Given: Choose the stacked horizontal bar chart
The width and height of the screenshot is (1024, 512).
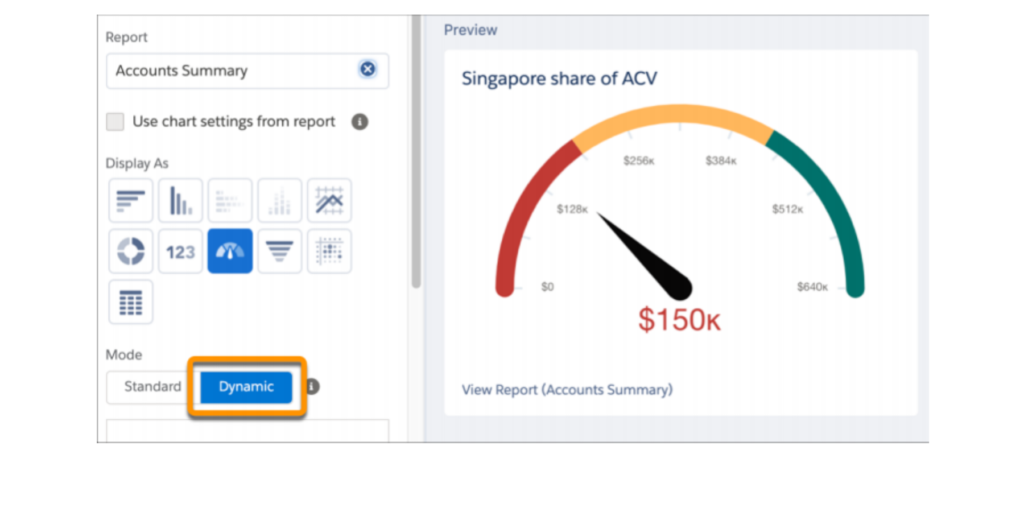Looking at the screenshot, I should point(230,201).
